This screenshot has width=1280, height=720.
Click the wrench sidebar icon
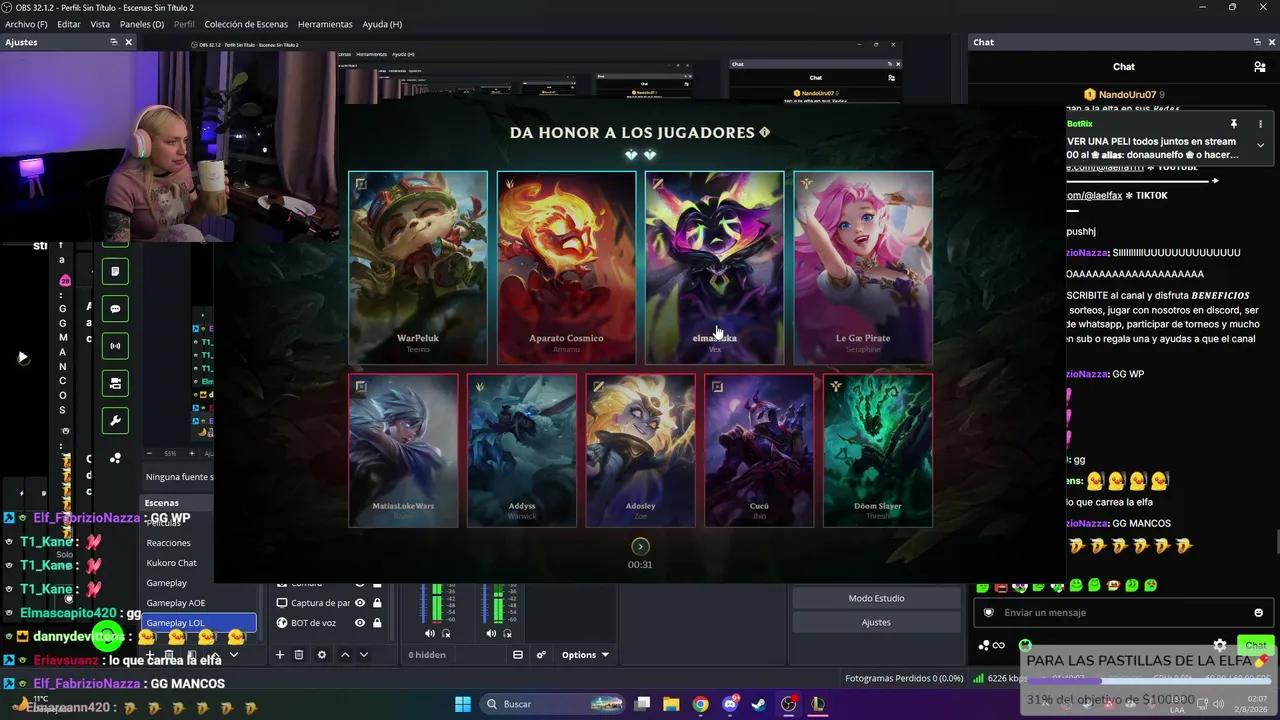[115, 421]
